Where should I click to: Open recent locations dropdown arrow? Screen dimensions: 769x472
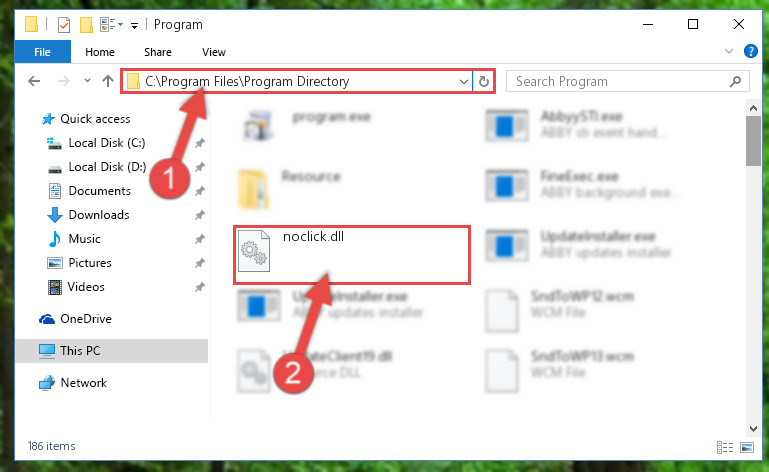(x=87, y=80)
